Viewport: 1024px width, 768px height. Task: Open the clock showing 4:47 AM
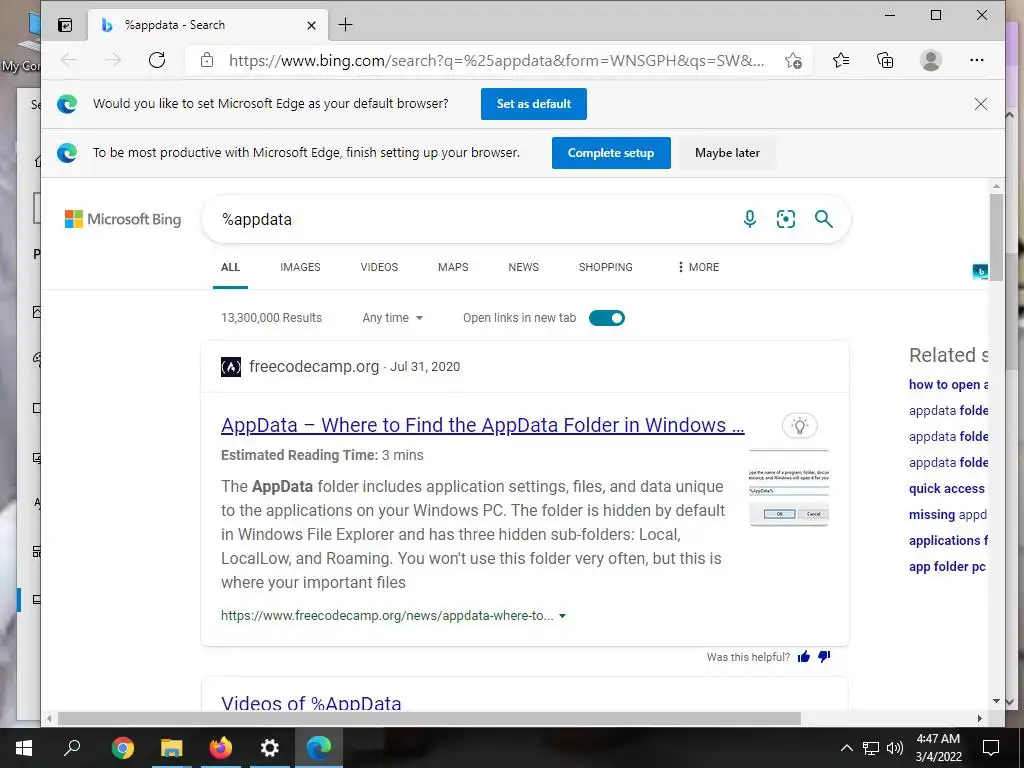(x=938, y=748)
